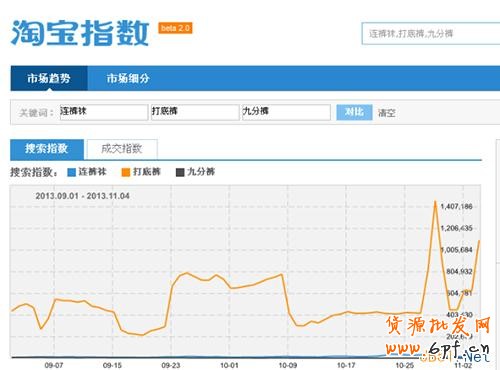This screenshot has height=370, width=500.
Task: Click the 淘宝指数 logo
Action: (x=80, y=33)
